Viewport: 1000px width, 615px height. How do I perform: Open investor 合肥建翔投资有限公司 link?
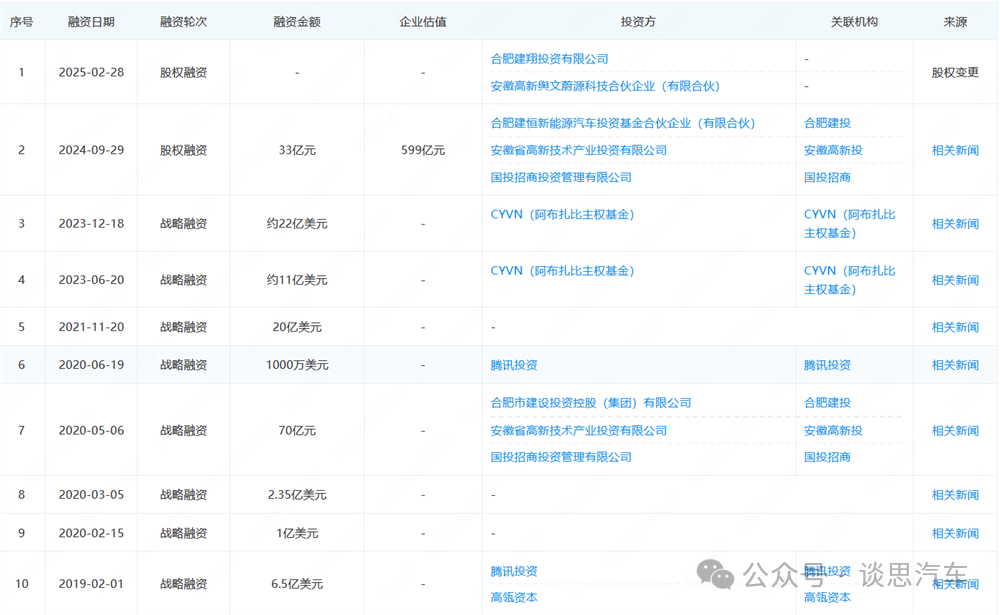549,59
